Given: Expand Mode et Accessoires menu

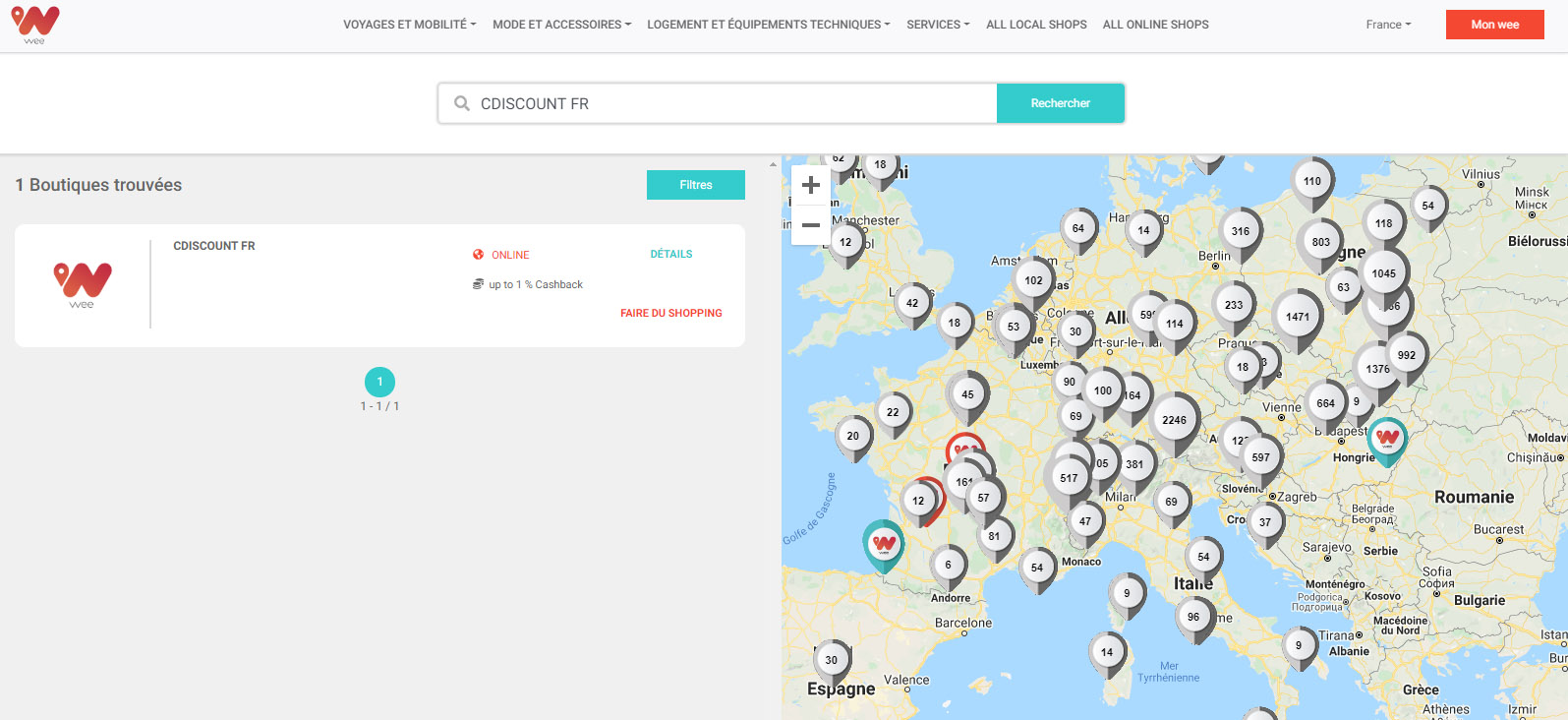Looking at the screenshot, I should 561,25.
